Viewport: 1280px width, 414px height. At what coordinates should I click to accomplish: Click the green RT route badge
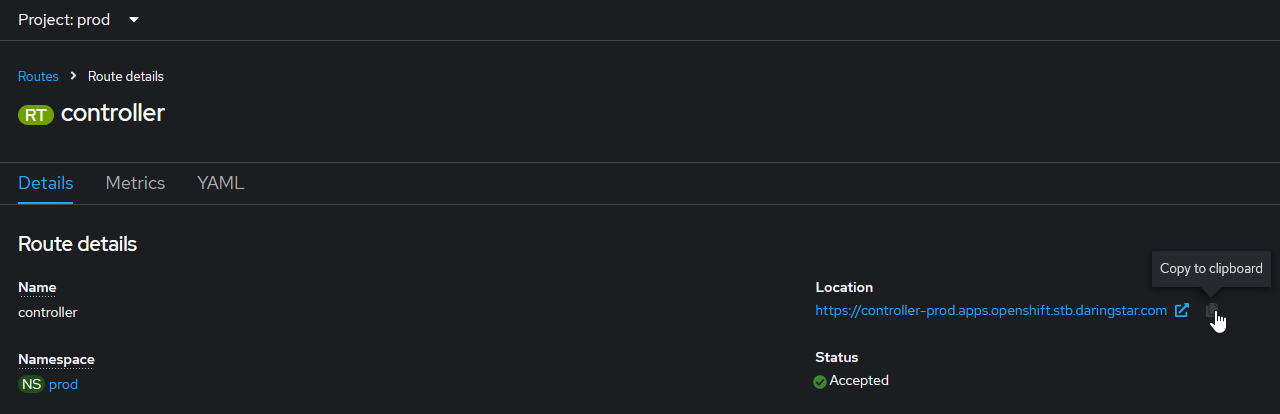click(x=36, y=115)
